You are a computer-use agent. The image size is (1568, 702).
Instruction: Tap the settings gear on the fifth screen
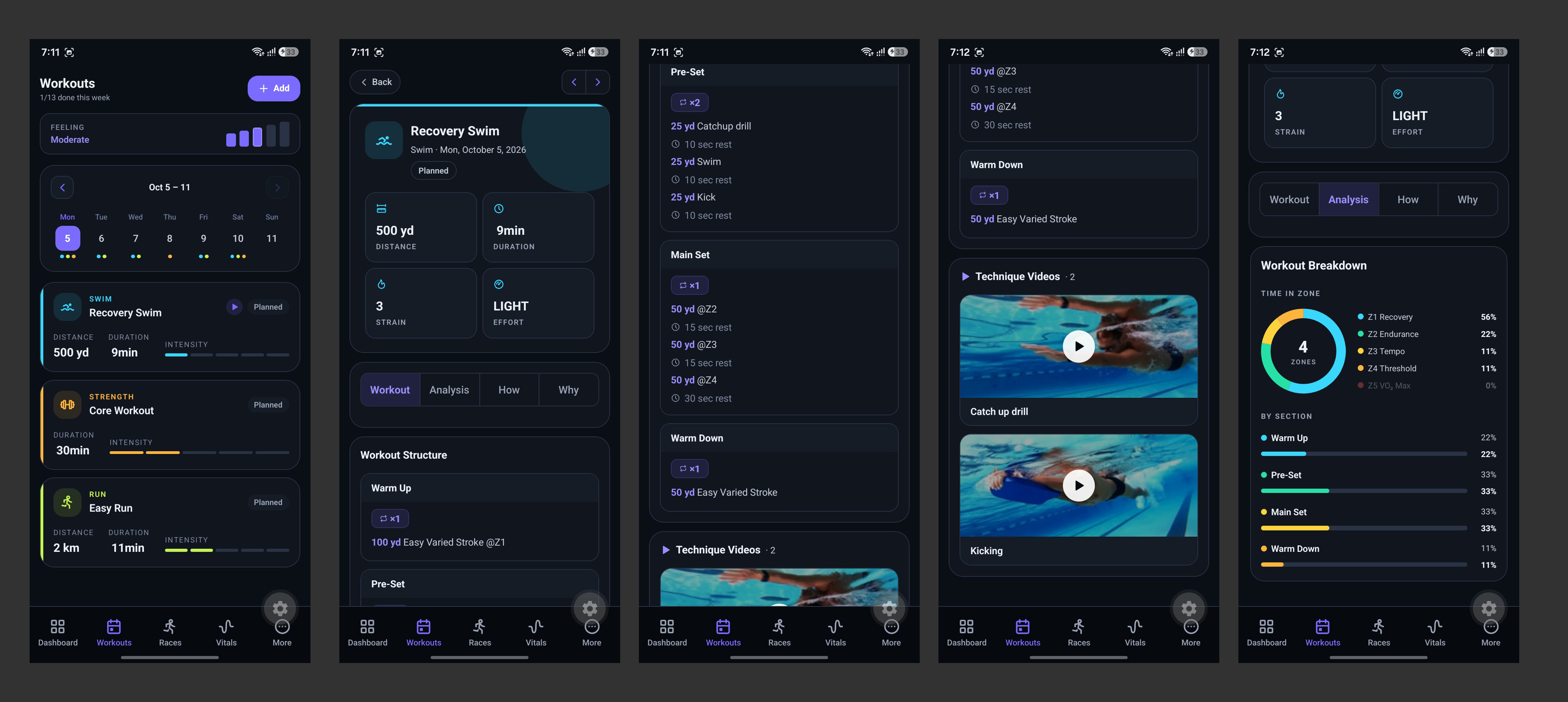[1489, 608]
